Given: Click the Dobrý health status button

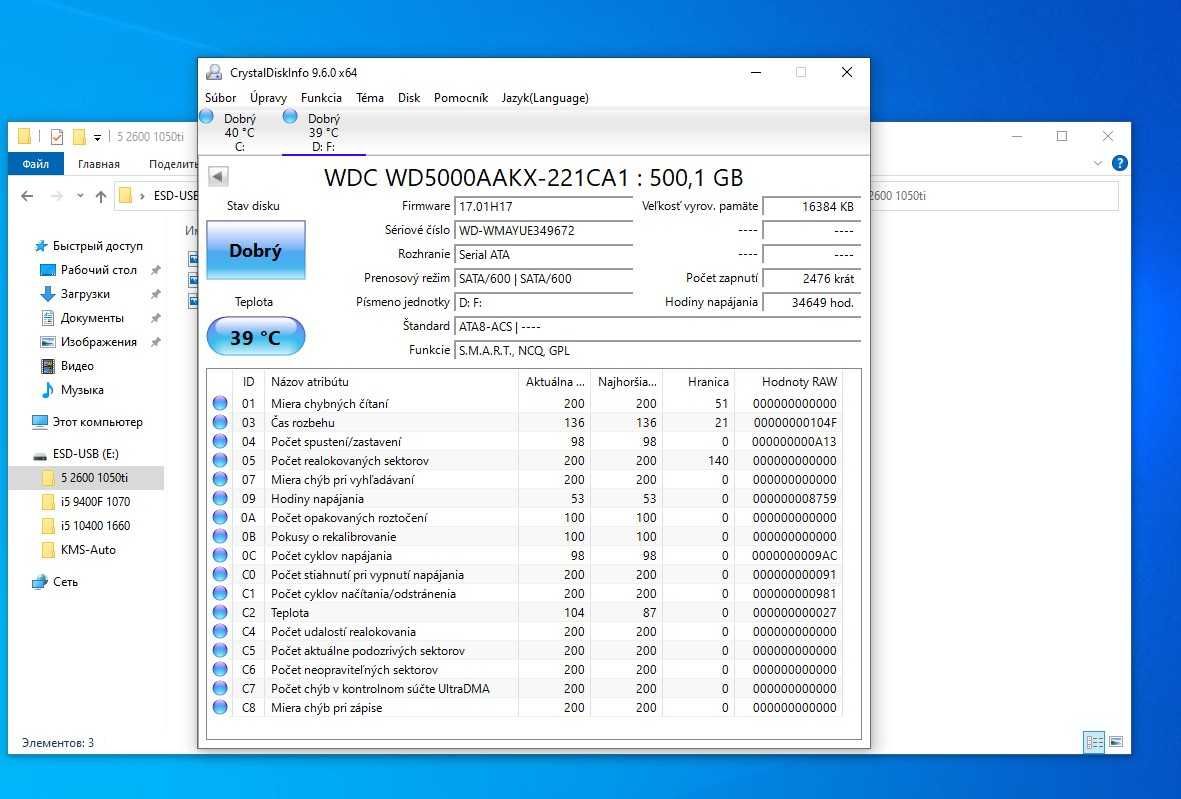Looking at the screenshot, I should coord(255,250).
